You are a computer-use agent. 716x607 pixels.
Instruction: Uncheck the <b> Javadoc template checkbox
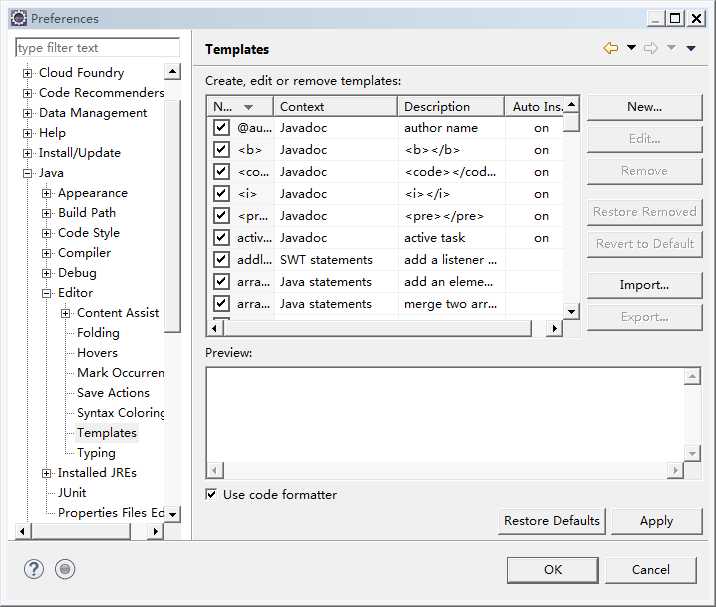(x=221, y=149)
